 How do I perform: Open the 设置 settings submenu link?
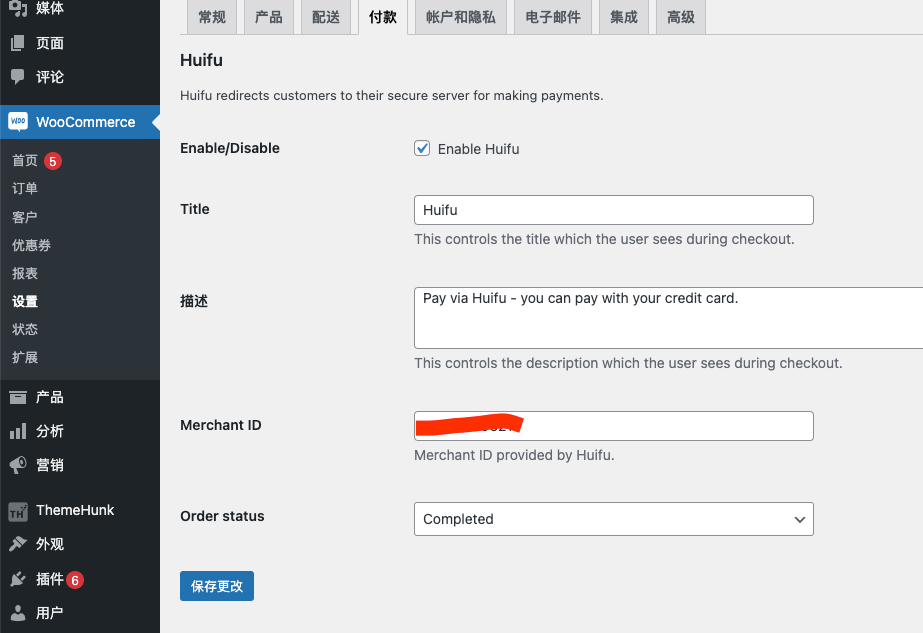[x=25, y=301]
